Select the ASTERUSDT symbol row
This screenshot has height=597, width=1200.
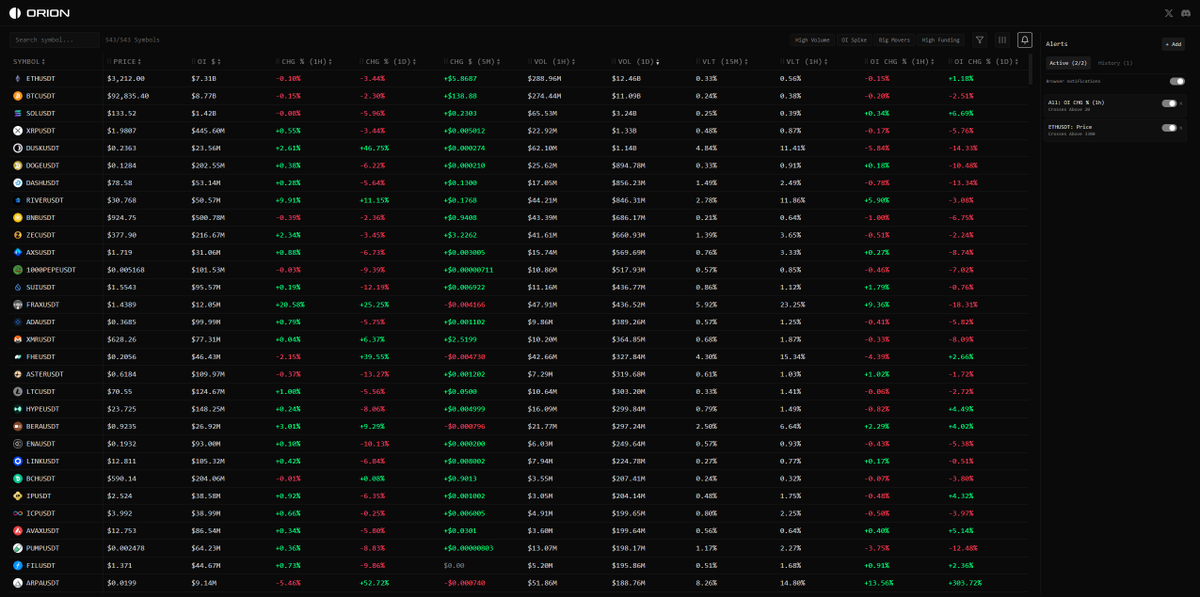coord(520,374)
